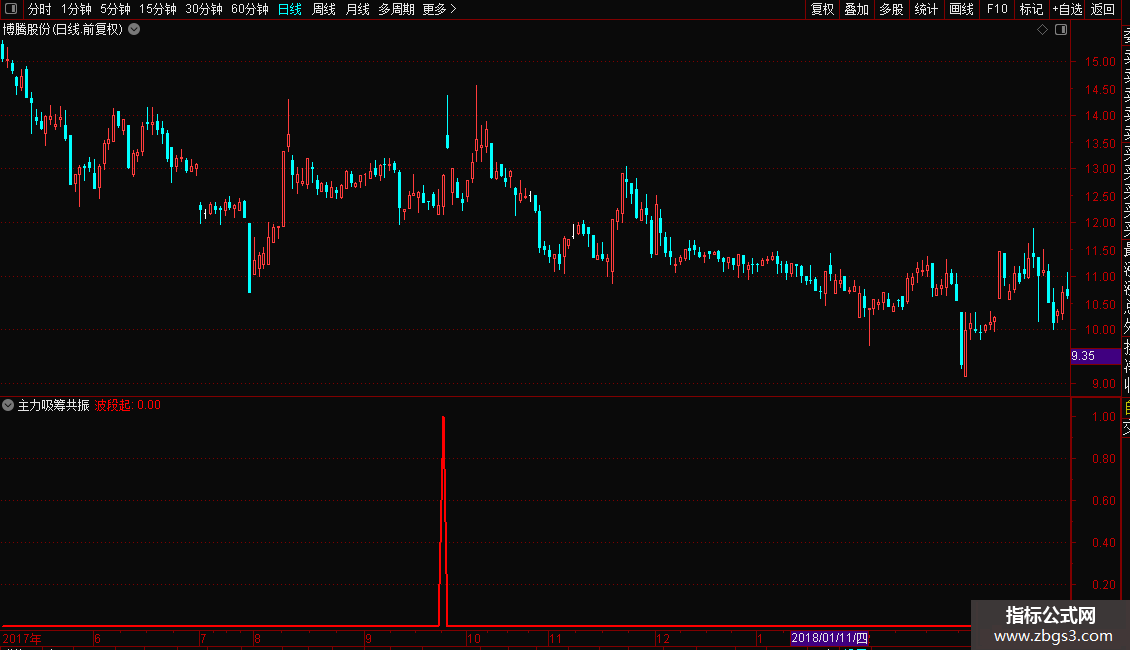This screenshot has width=1130, height=650.
Task: Open the 多股 multi-stock view
Action: click(891, 9)
